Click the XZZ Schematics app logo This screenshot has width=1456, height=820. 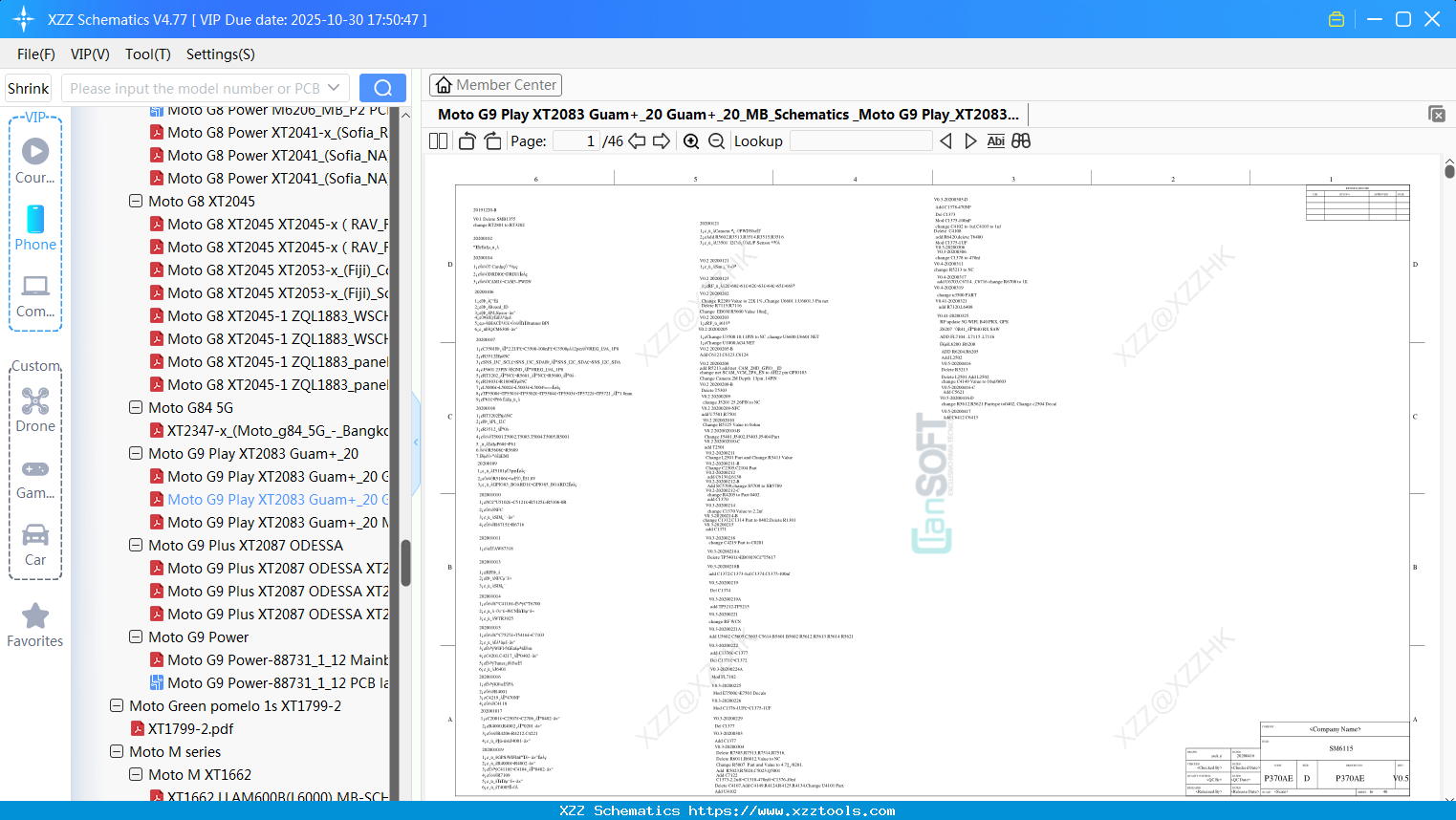[24, 19]
